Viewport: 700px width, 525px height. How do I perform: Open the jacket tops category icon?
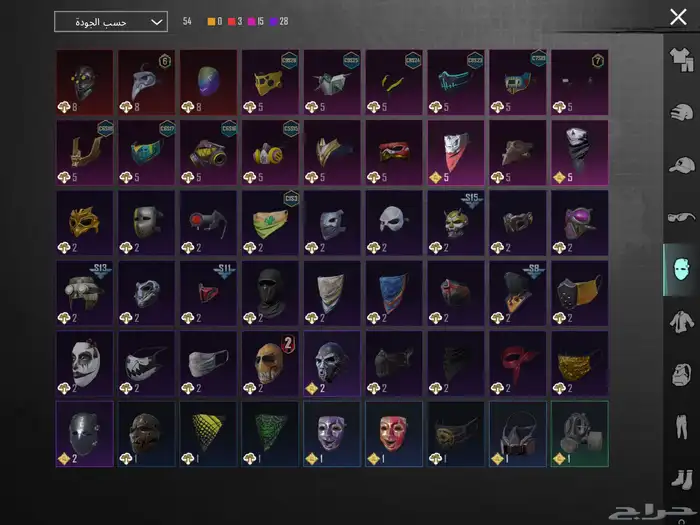(x=681, y=322)
